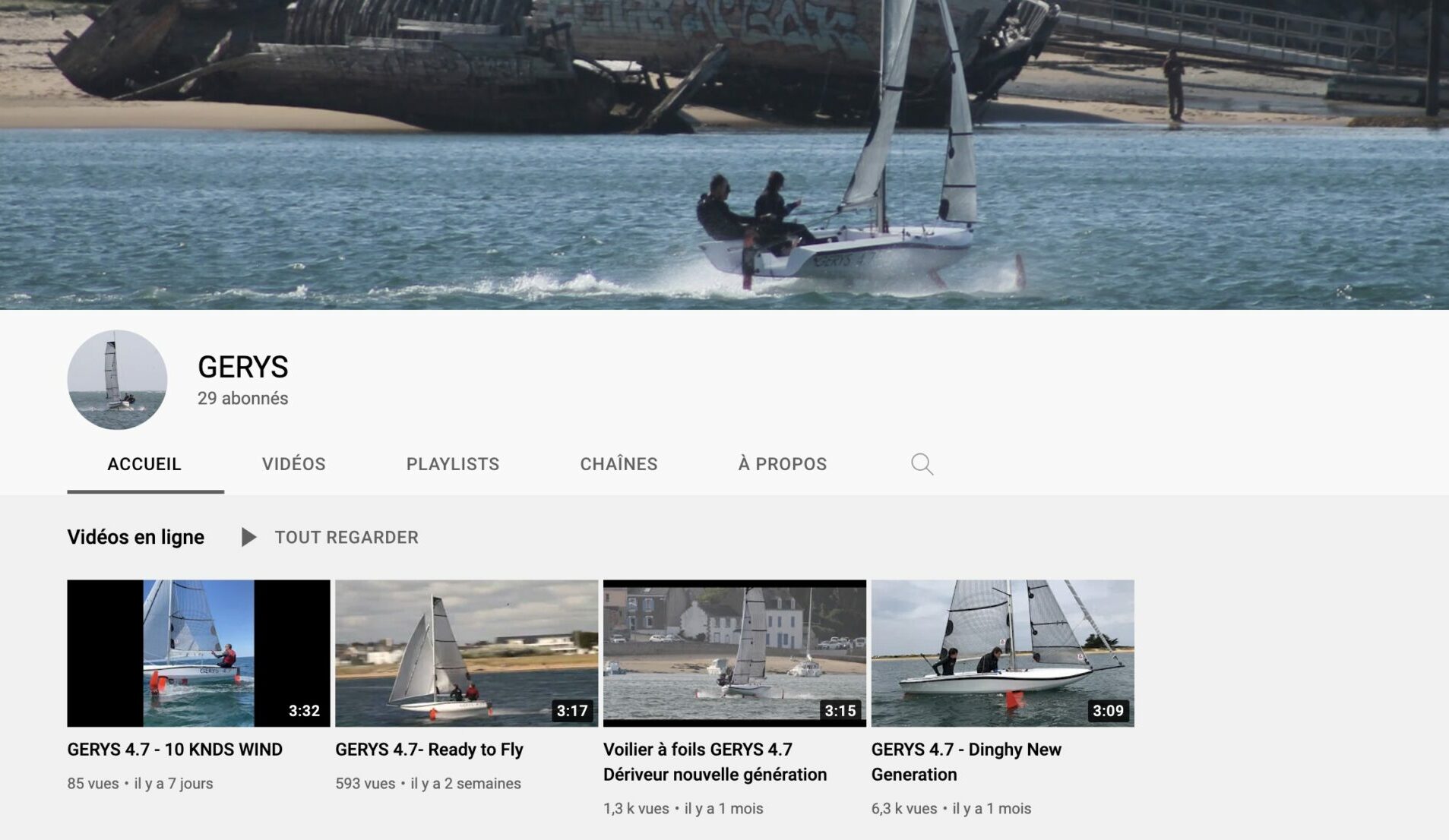Open title GERYS 4.7- Ready to Fly
The width and height of the screenshot is (1449, 840).
coord(429,750)
